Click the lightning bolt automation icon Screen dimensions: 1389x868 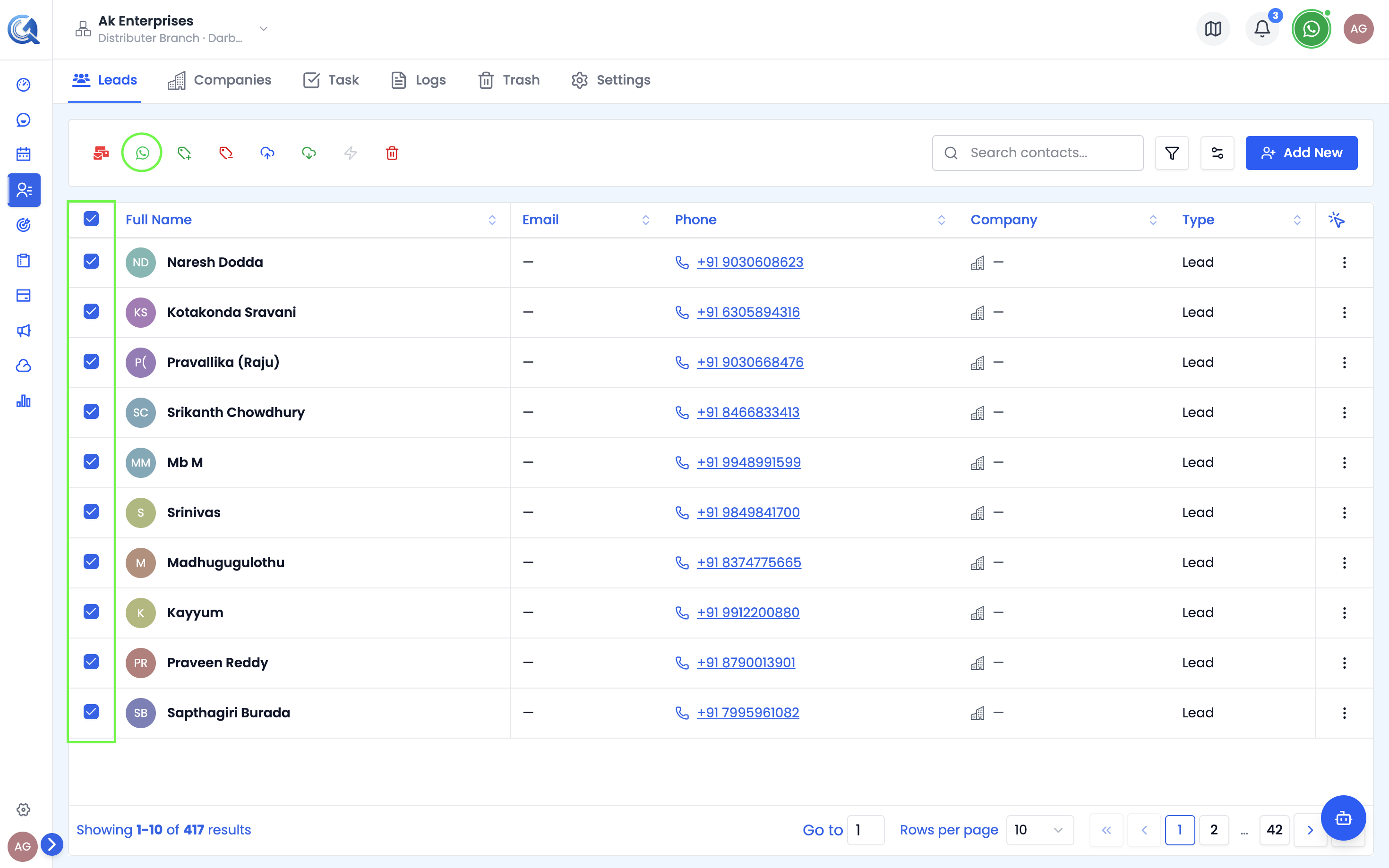(350, 153)
